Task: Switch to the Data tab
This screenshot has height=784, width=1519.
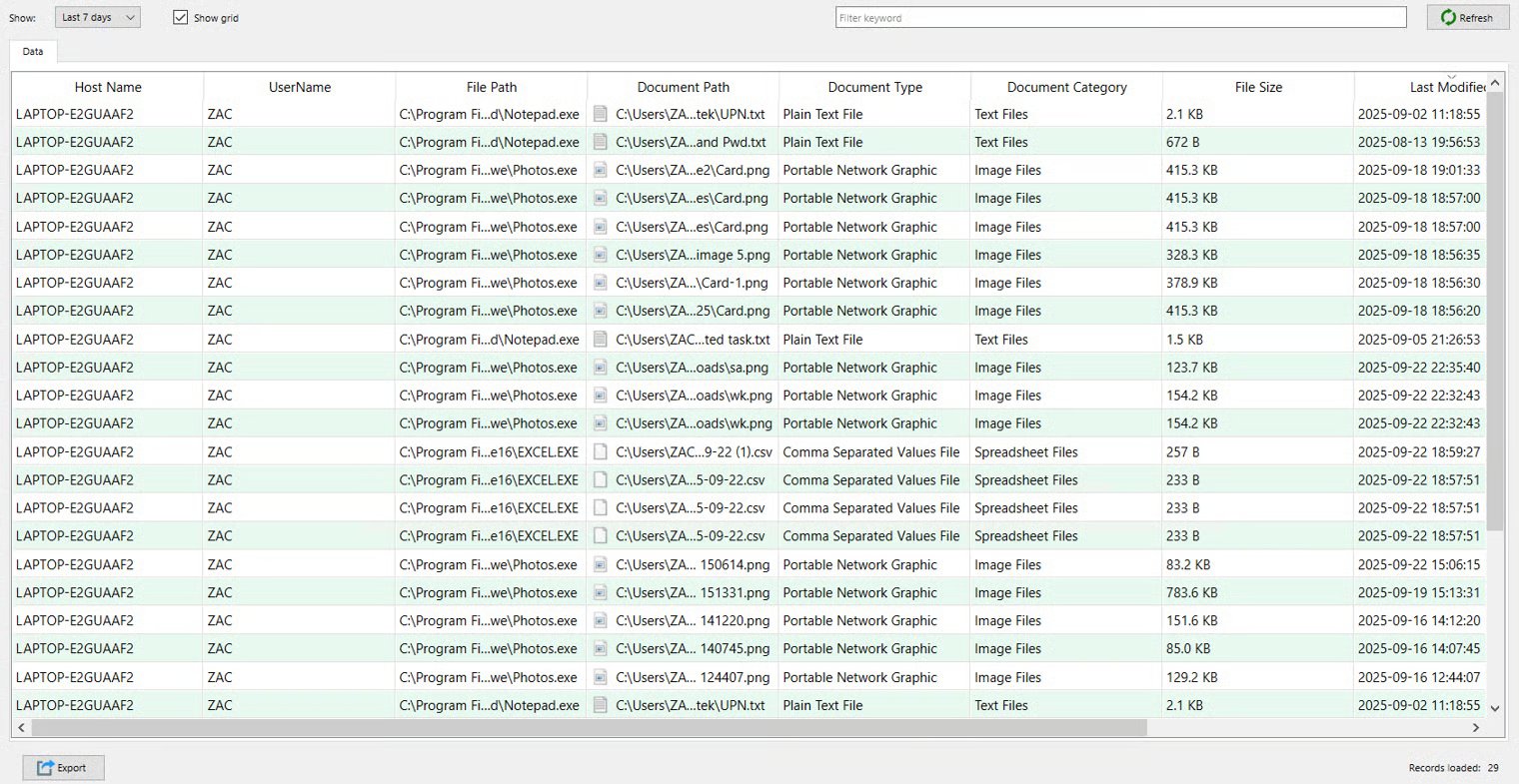Action: pos(33,52)
